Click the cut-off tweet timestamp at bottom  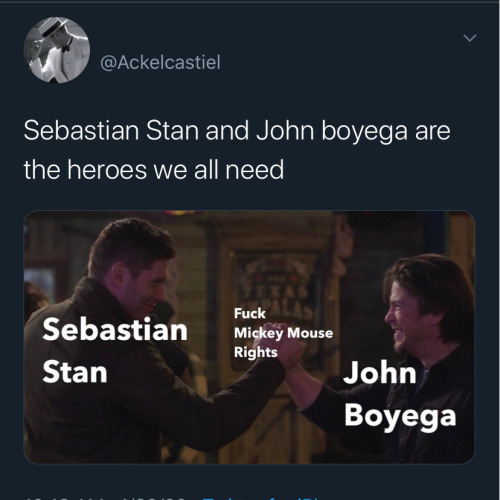point(107,498)
